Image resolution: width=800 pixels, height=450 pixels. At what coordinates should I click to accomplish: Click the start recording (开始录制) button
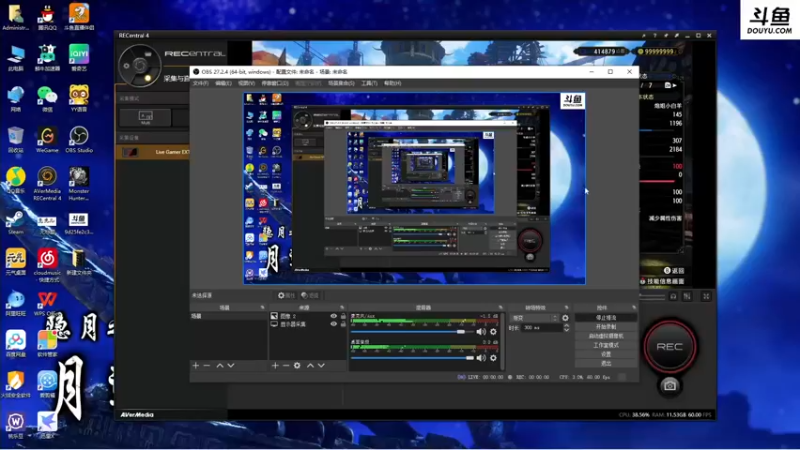point(606,327)
